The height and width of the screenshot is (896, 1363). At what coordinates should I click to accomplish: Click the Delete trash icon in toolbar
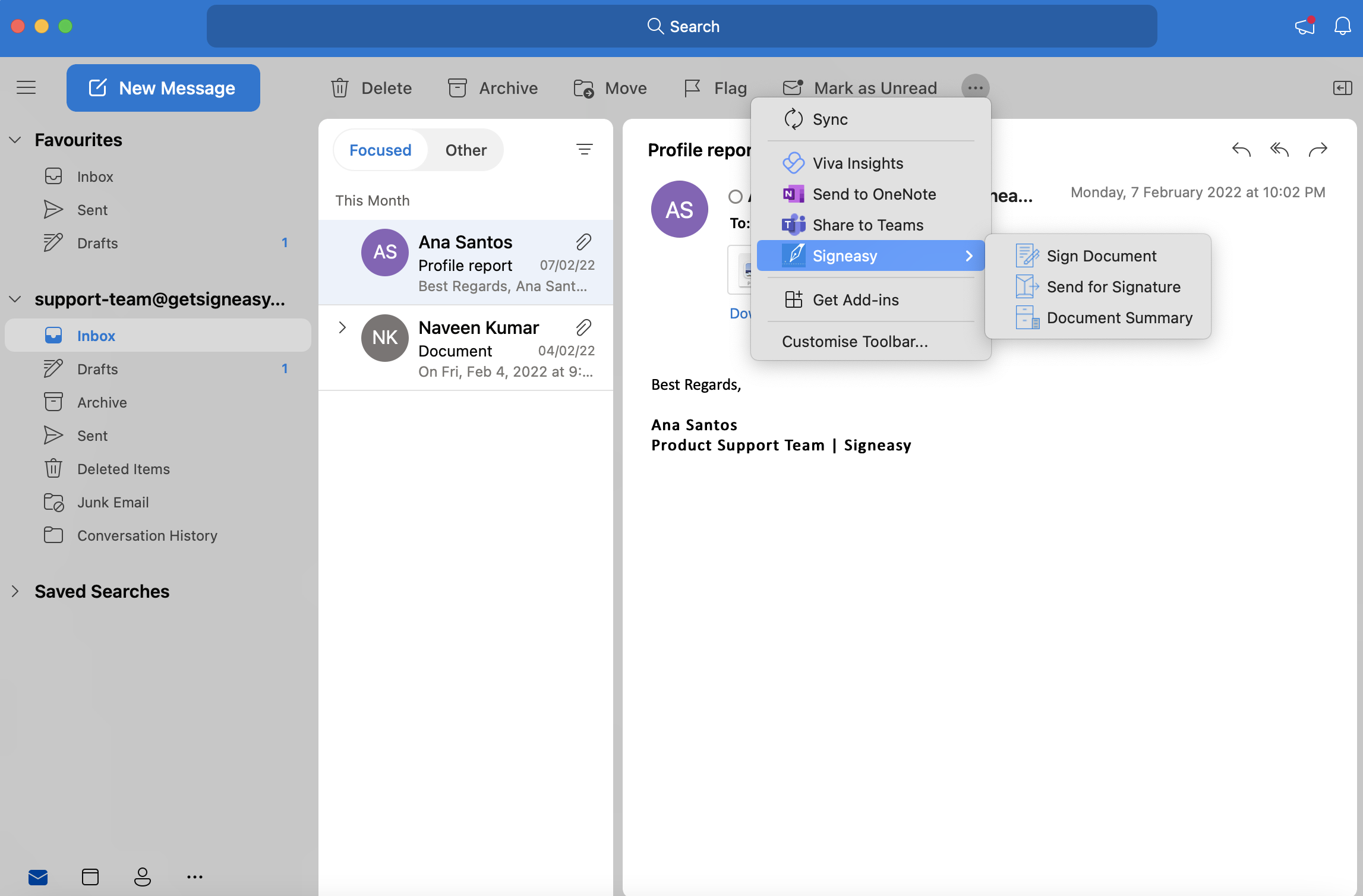340,88
